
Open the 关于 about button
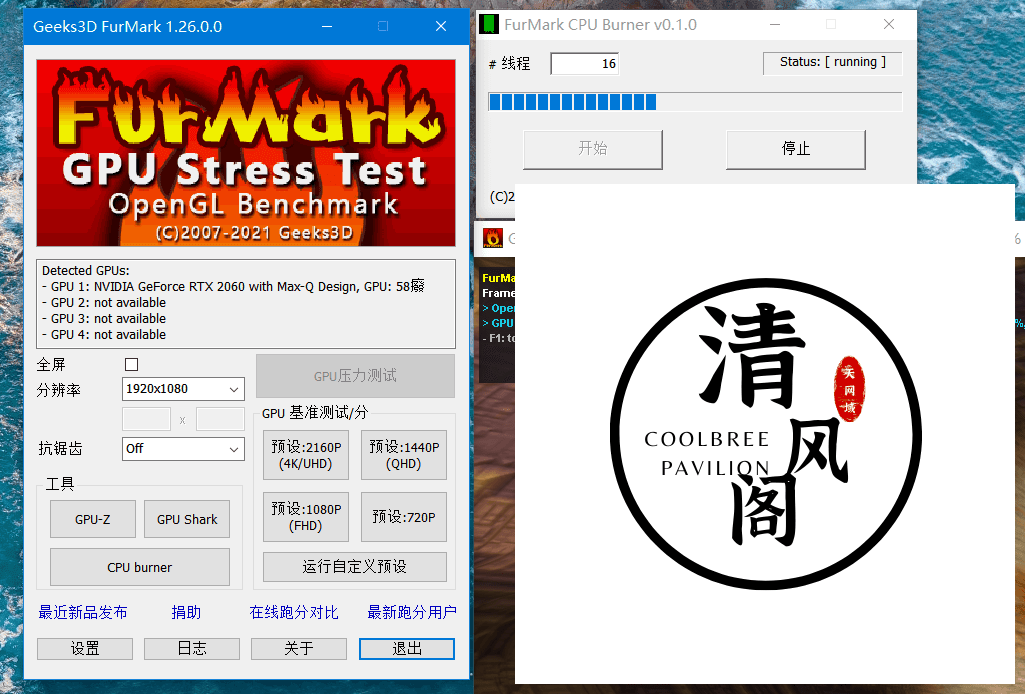tap(299, 648)
